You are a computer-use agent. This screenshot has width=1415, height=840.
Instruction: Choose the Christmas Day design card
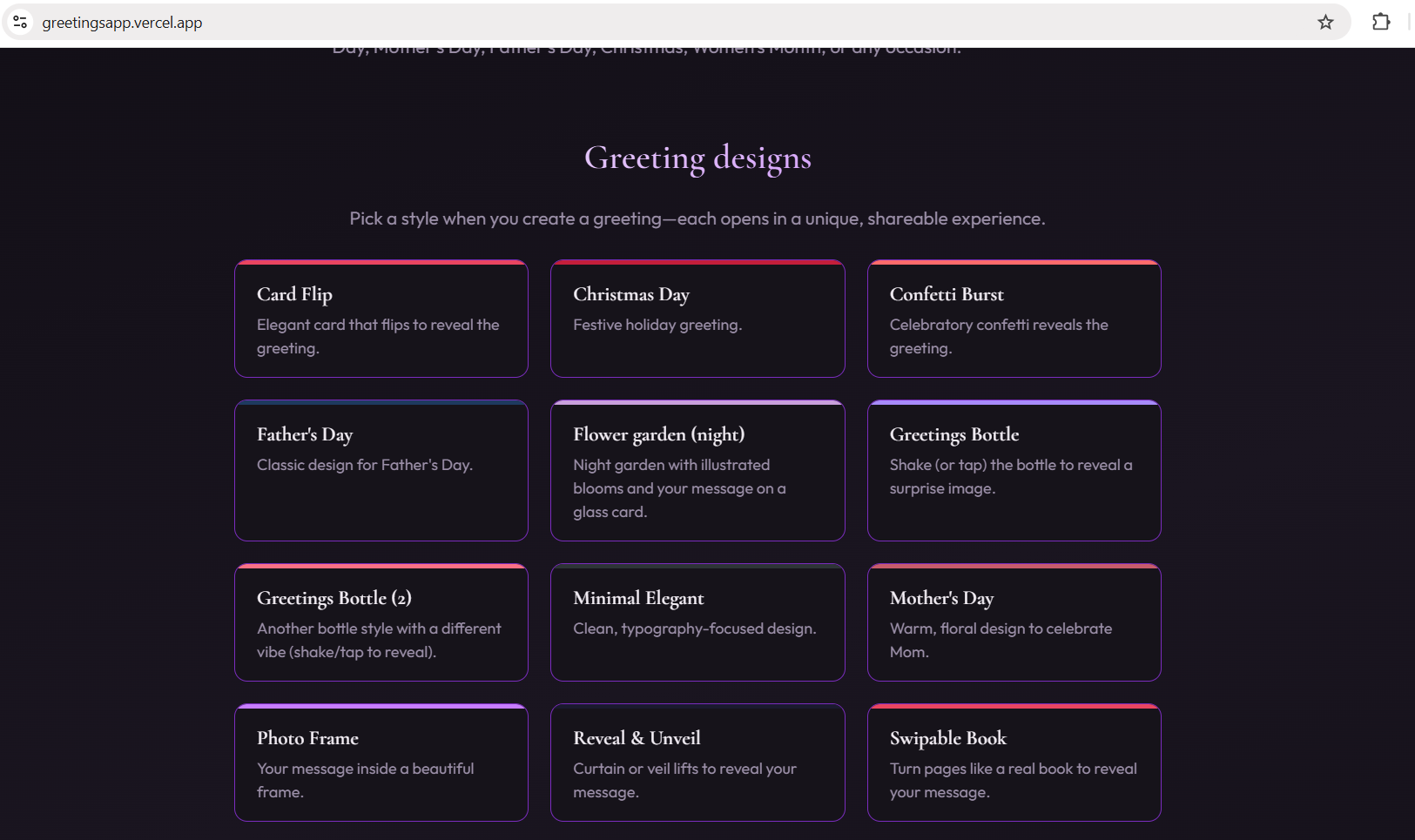pos(697,319)
